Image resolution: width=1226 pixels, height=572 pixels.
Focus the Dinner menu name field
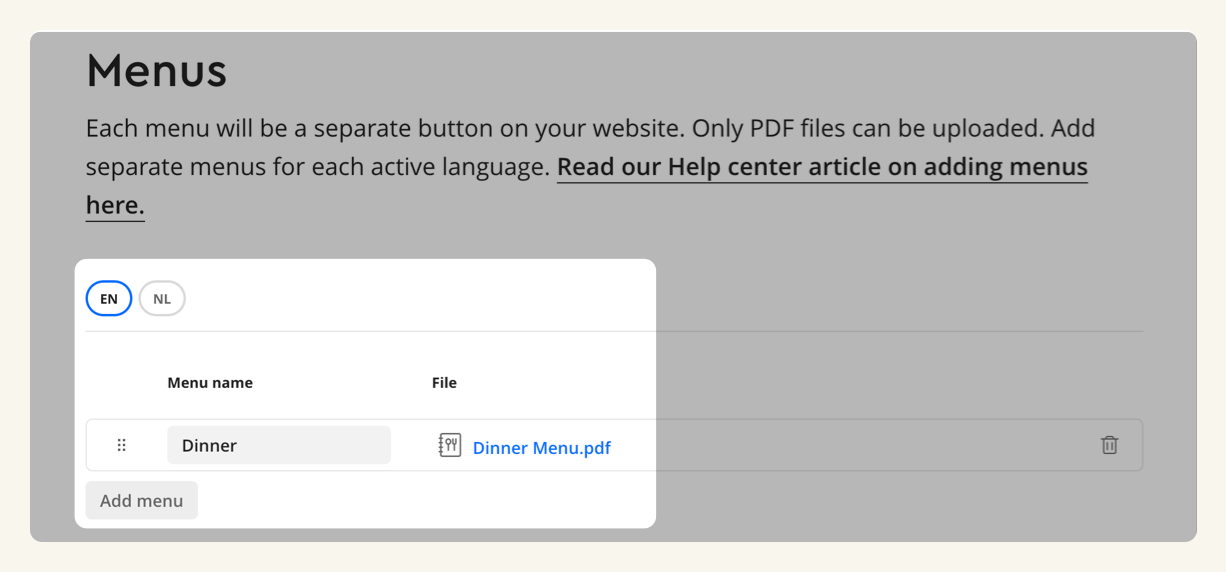(x=279, y=445)
